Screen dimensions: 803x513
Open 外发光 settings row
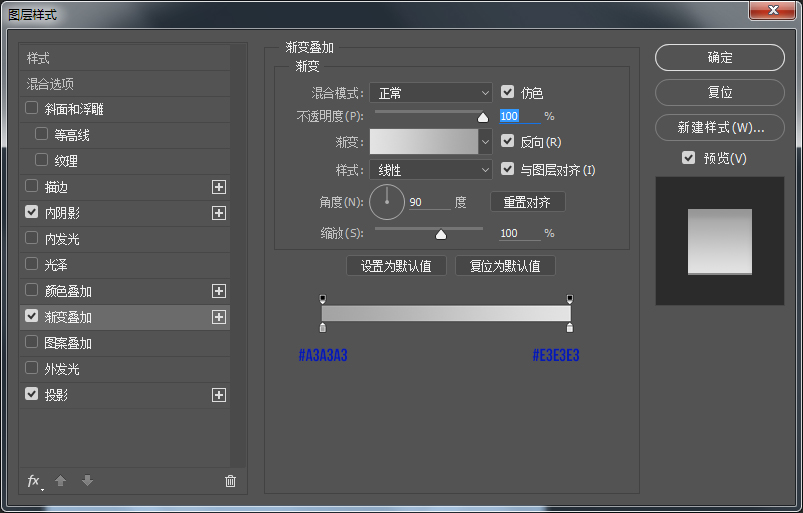pyautogui.click(x=125, y=369)
